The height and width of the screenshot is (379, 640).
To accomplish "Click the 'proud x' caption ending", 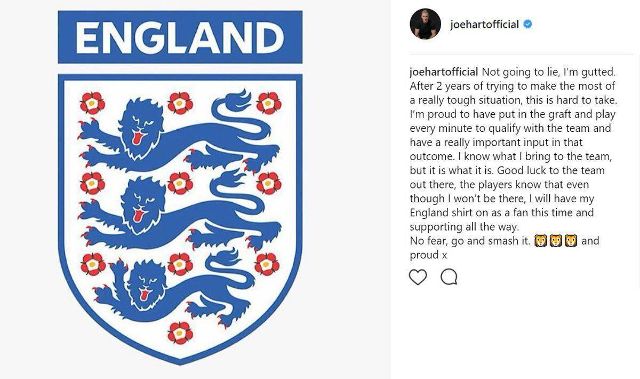I will 429,255.
